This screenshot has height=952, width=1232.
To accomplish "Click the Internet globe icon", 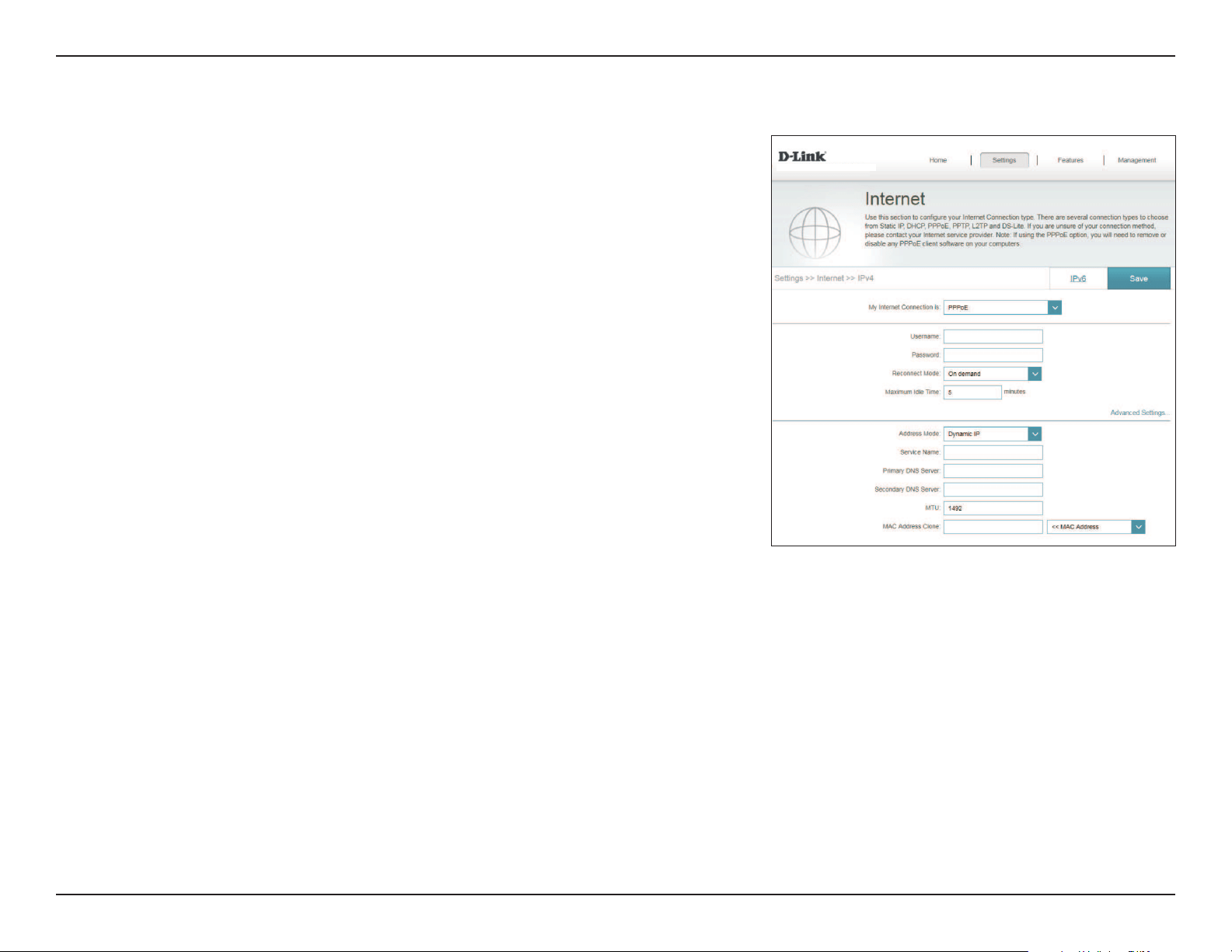I will coord(815,233).
